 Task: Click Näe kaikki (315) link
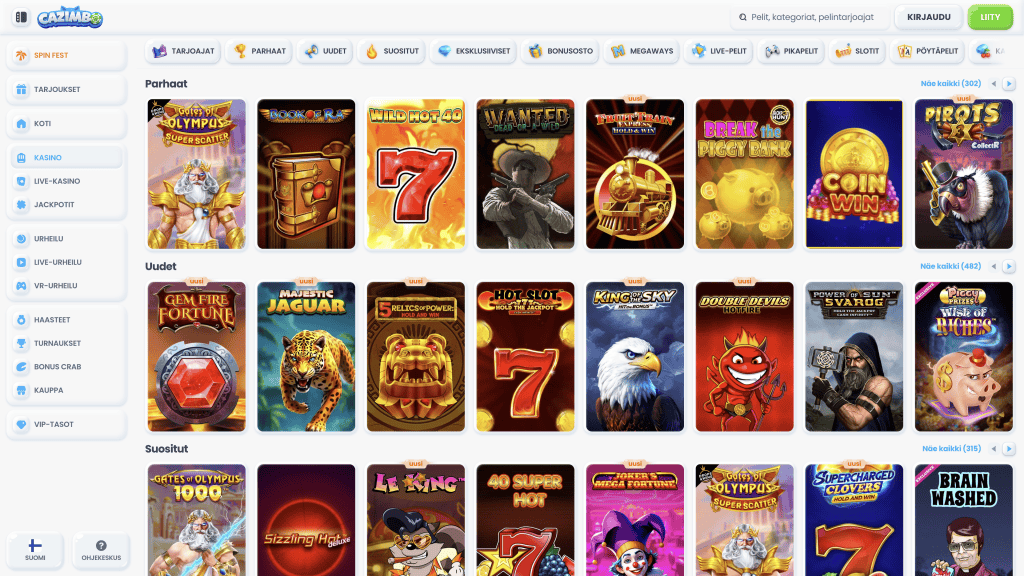tap(952, 449)
